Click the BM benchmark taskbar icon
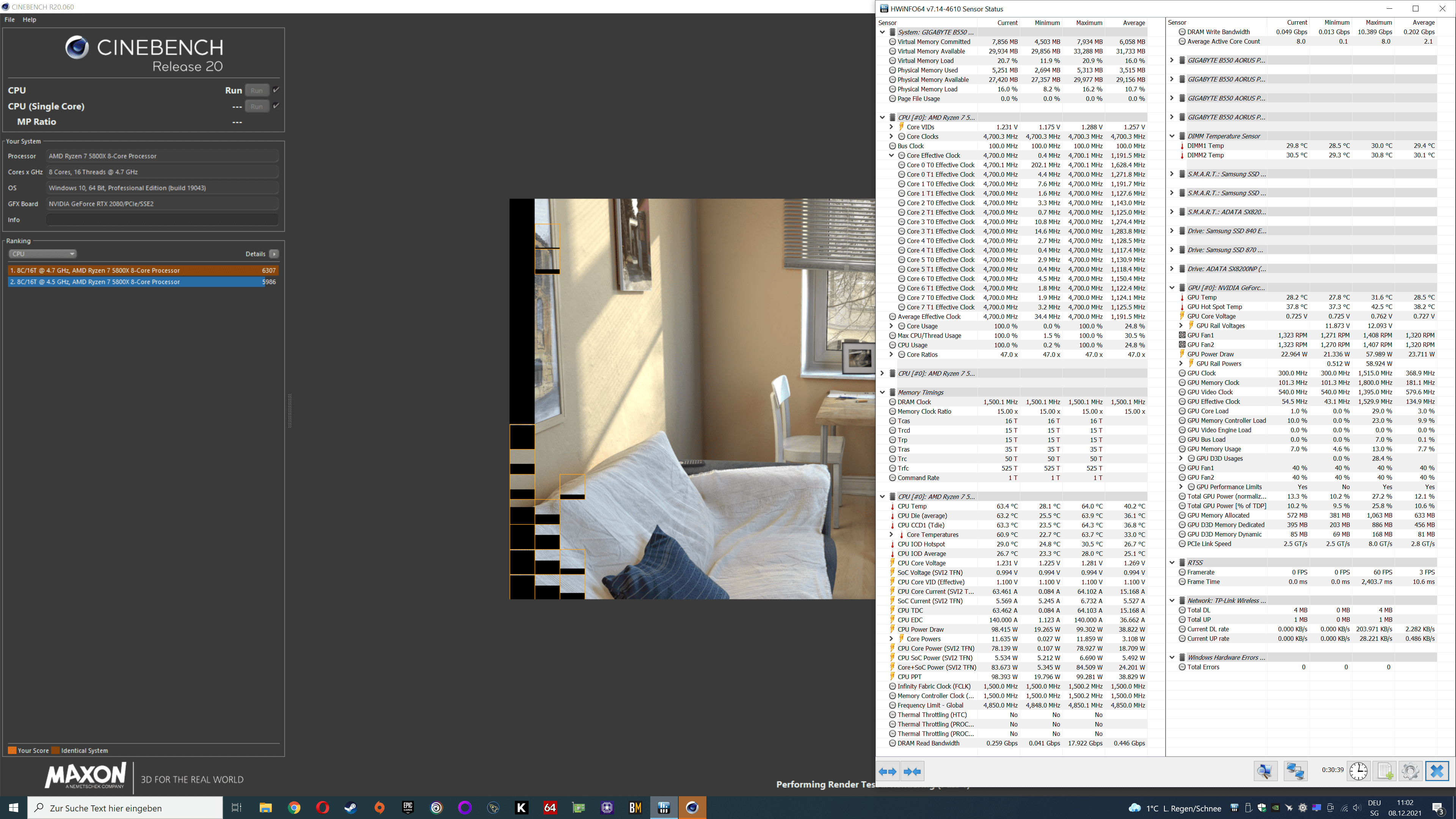The image size is (1456, 819). (x=635, y=808)
